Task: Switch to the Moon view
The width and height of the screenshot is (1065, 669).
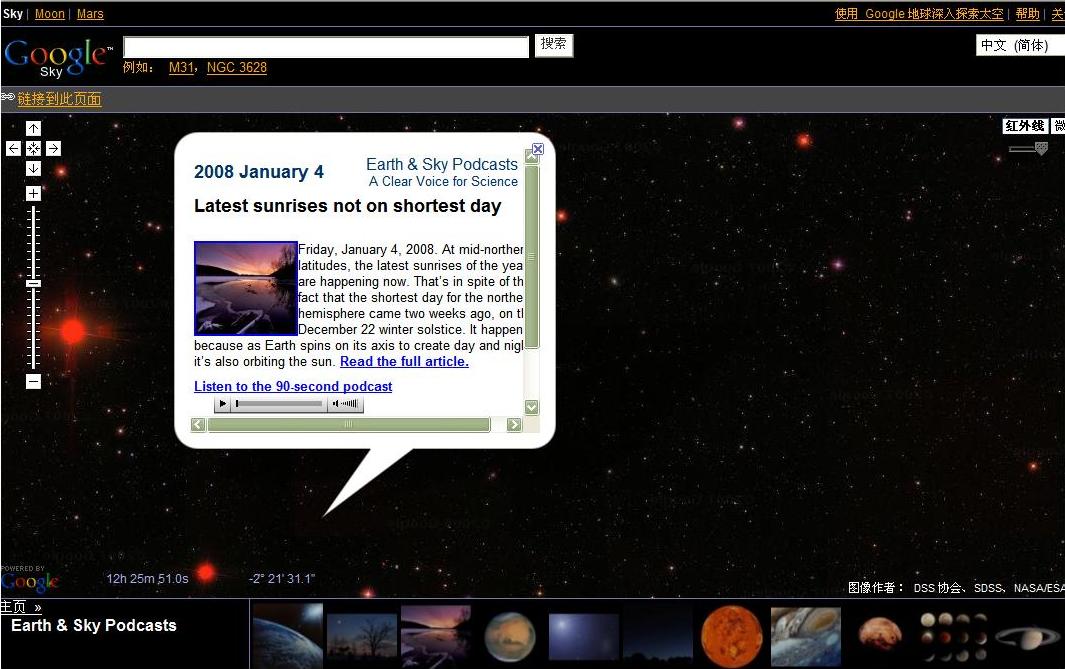Action: [50, 14]
